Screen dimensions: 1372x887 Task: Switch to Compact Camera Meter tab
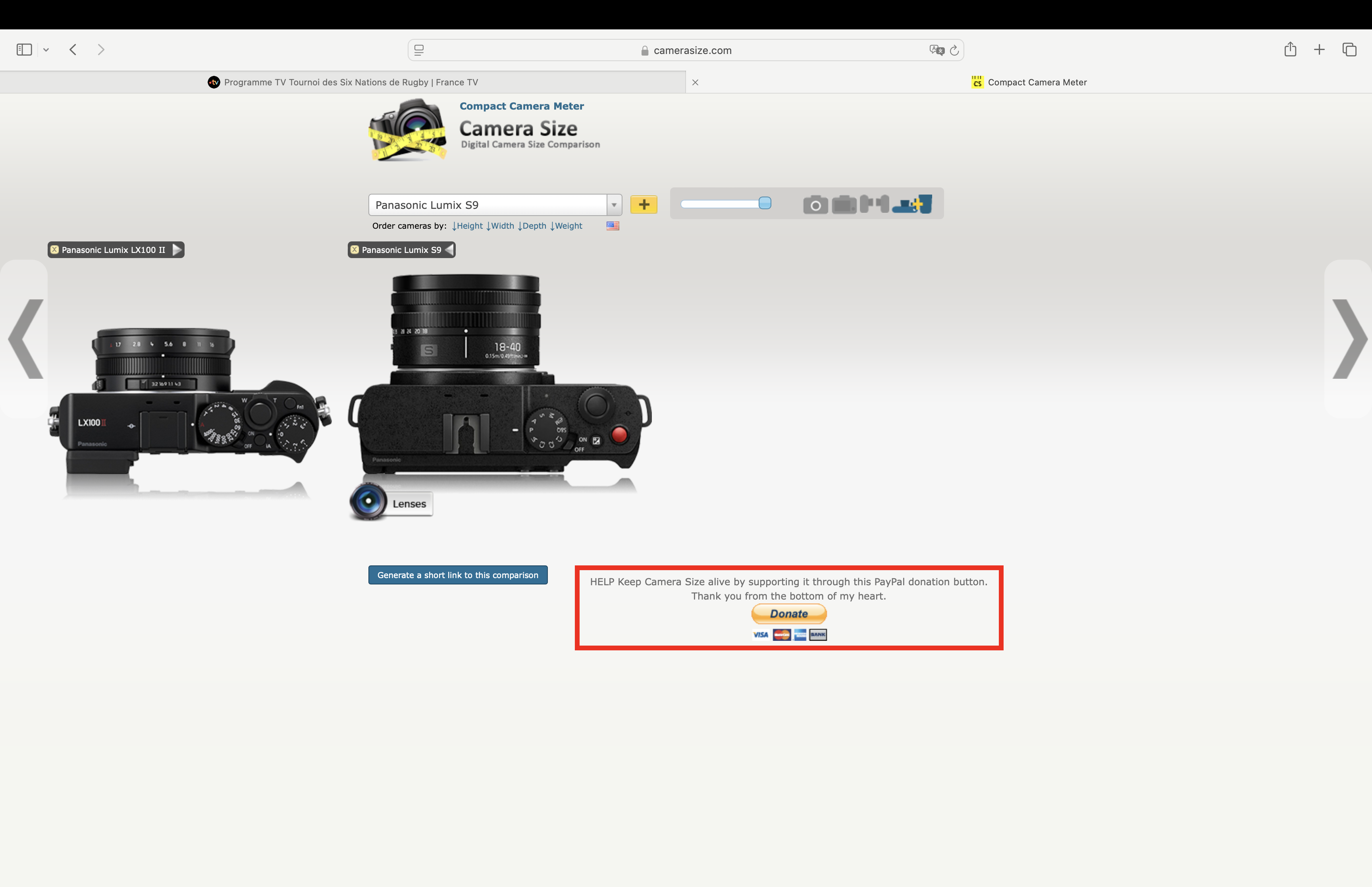pyautogui.click(x=1029, y=82)
